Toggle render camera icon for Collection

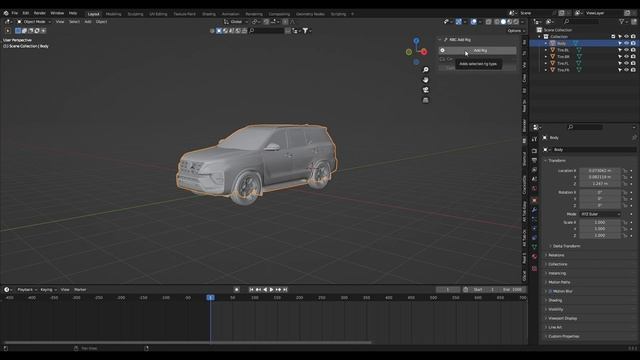(633, 37)
